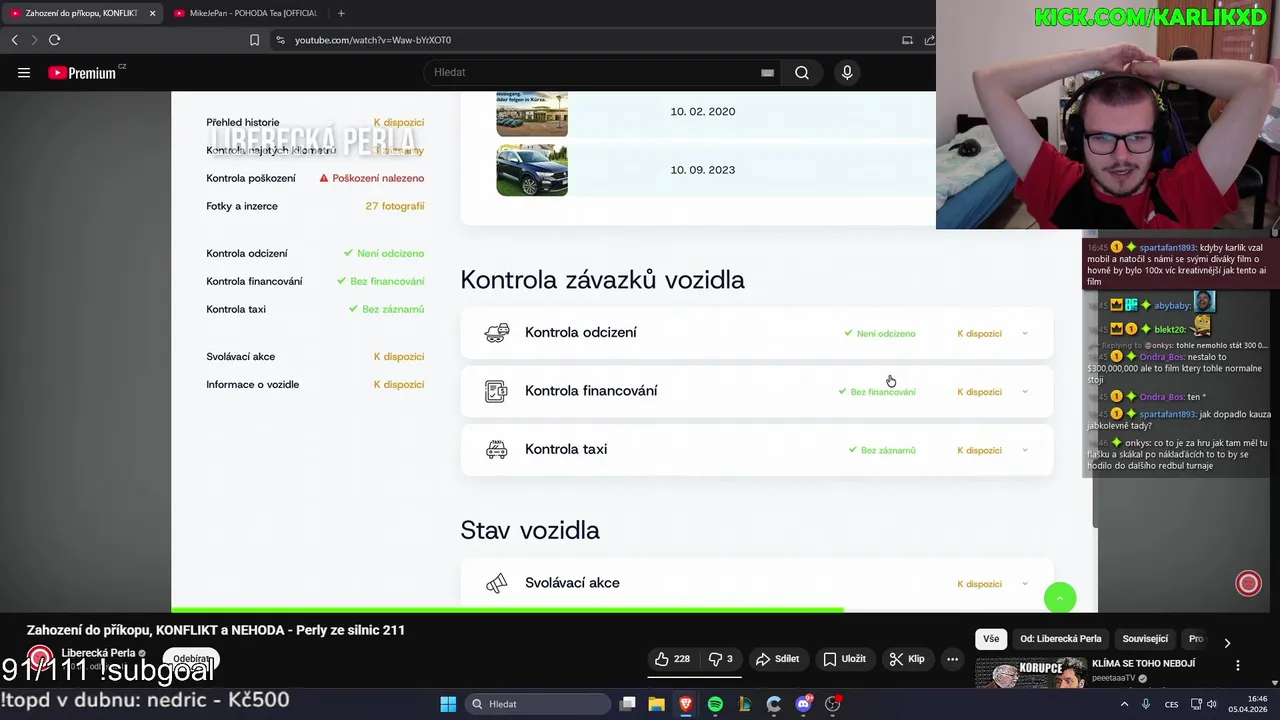
Task: Open Discord from the taskbar
Action: click(x=803, y=704)
